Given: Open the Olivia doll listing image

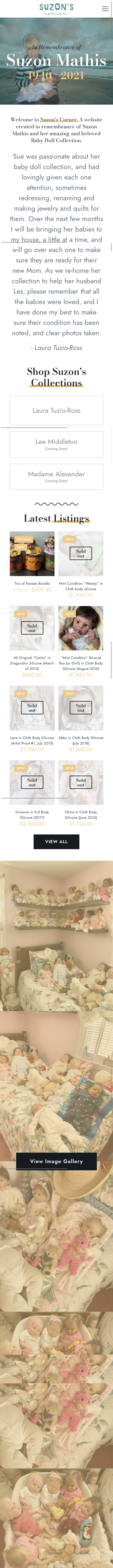Looking at the screenshot, I should point(81,782).
